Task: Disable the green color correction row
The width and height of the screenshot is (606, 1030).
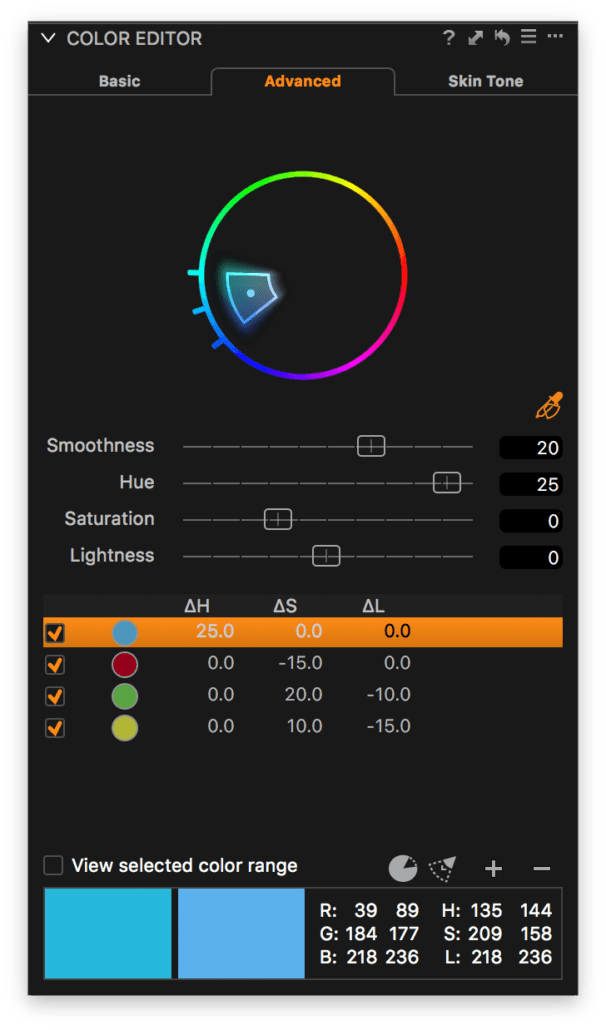Action: (55, 696)
